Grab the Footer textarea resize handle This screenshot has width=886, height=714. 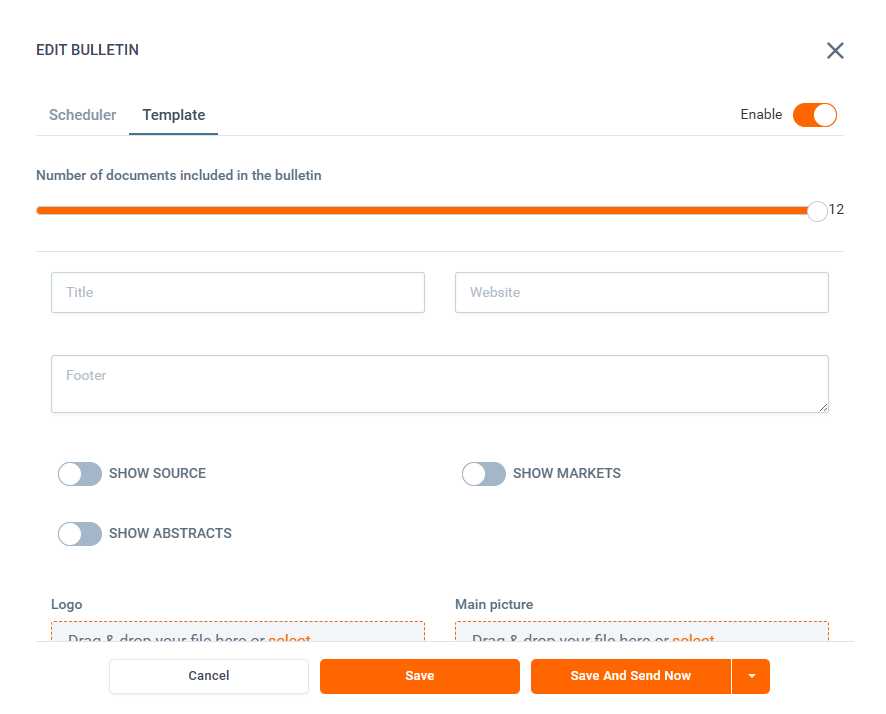coord(823,407)
